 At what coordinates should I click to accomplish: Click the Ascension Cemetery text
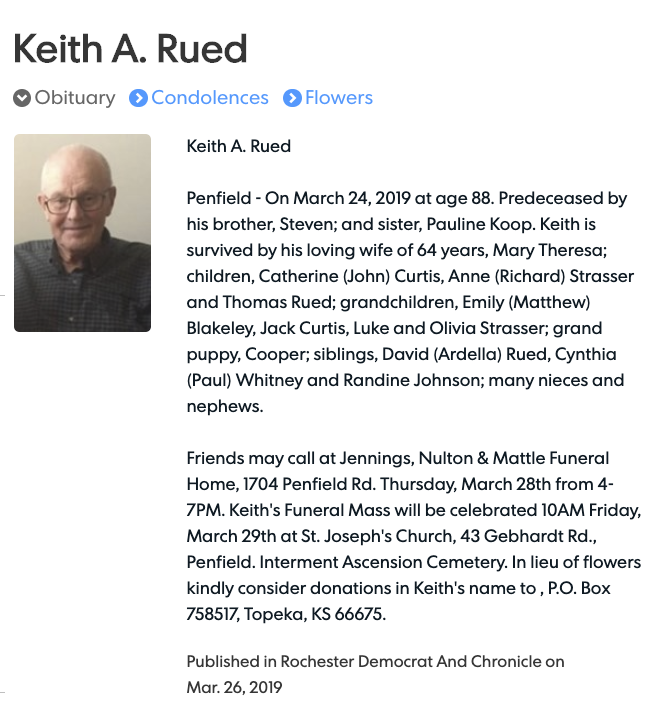click(425, 562)
